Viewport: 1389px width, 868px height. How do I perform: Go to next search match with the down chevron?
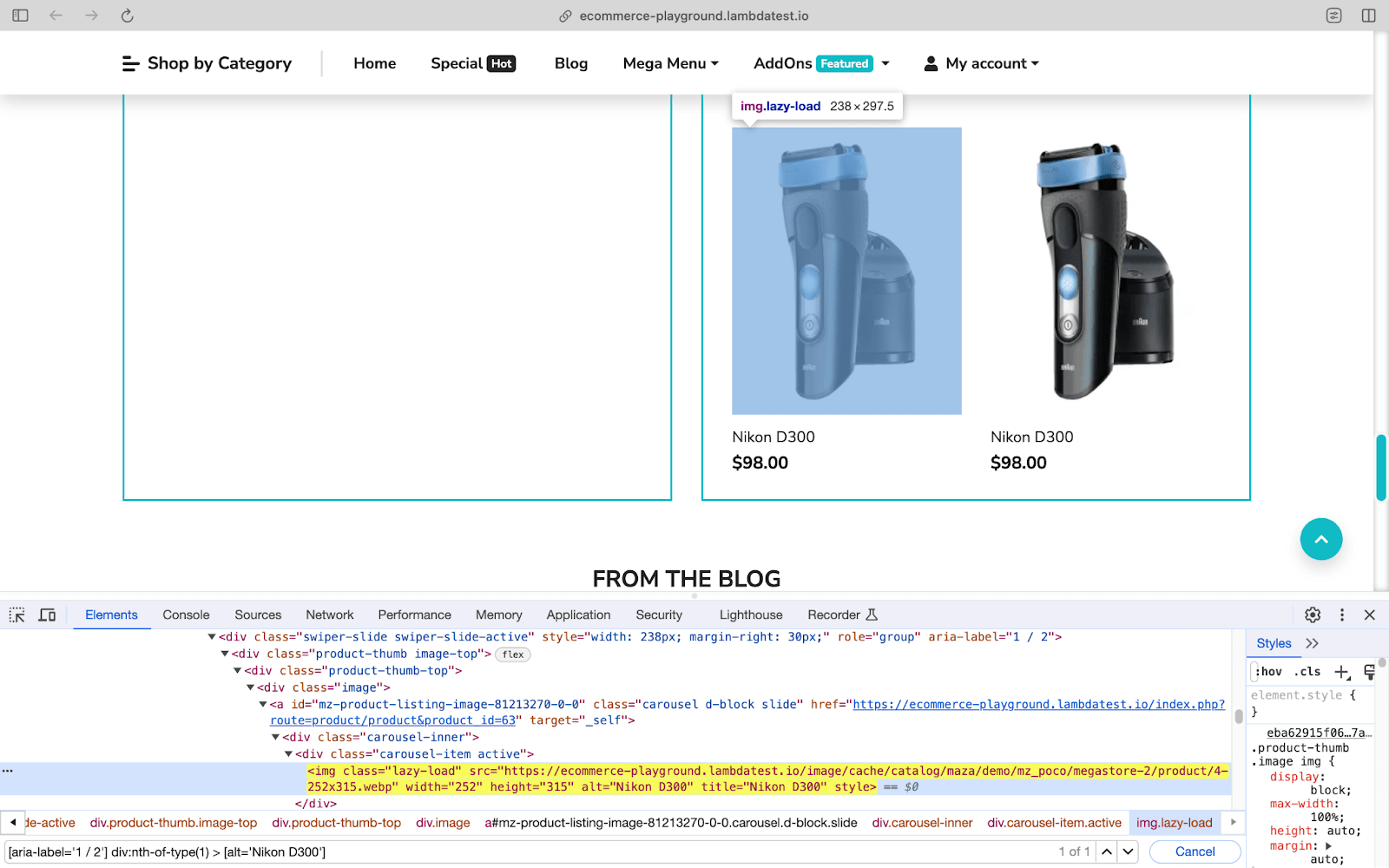click(1128, 852)
